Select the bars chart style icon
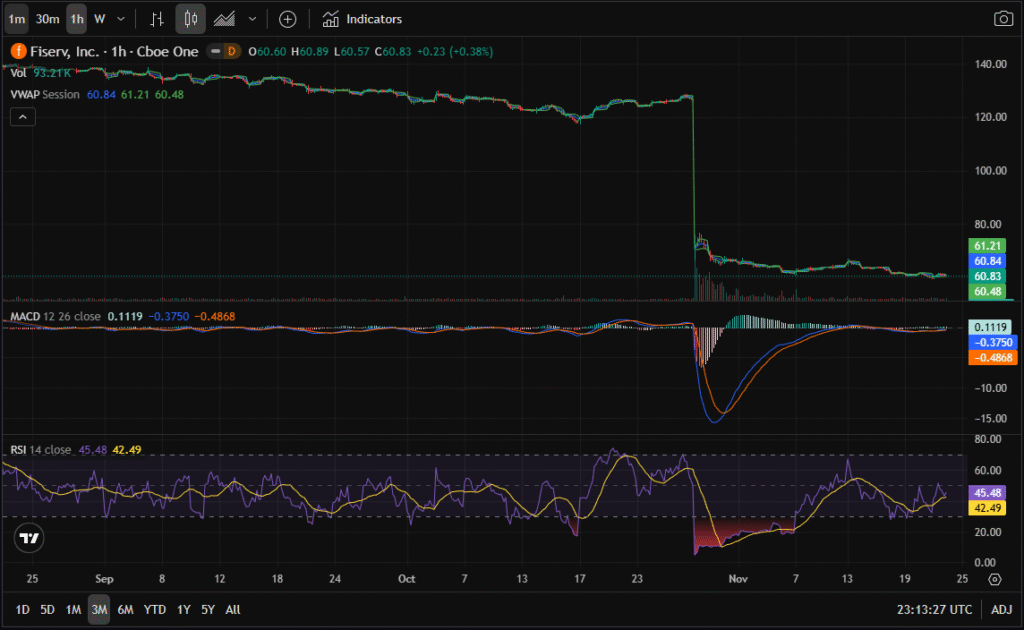Viewport: 1024px width, 630px height. 157,19
